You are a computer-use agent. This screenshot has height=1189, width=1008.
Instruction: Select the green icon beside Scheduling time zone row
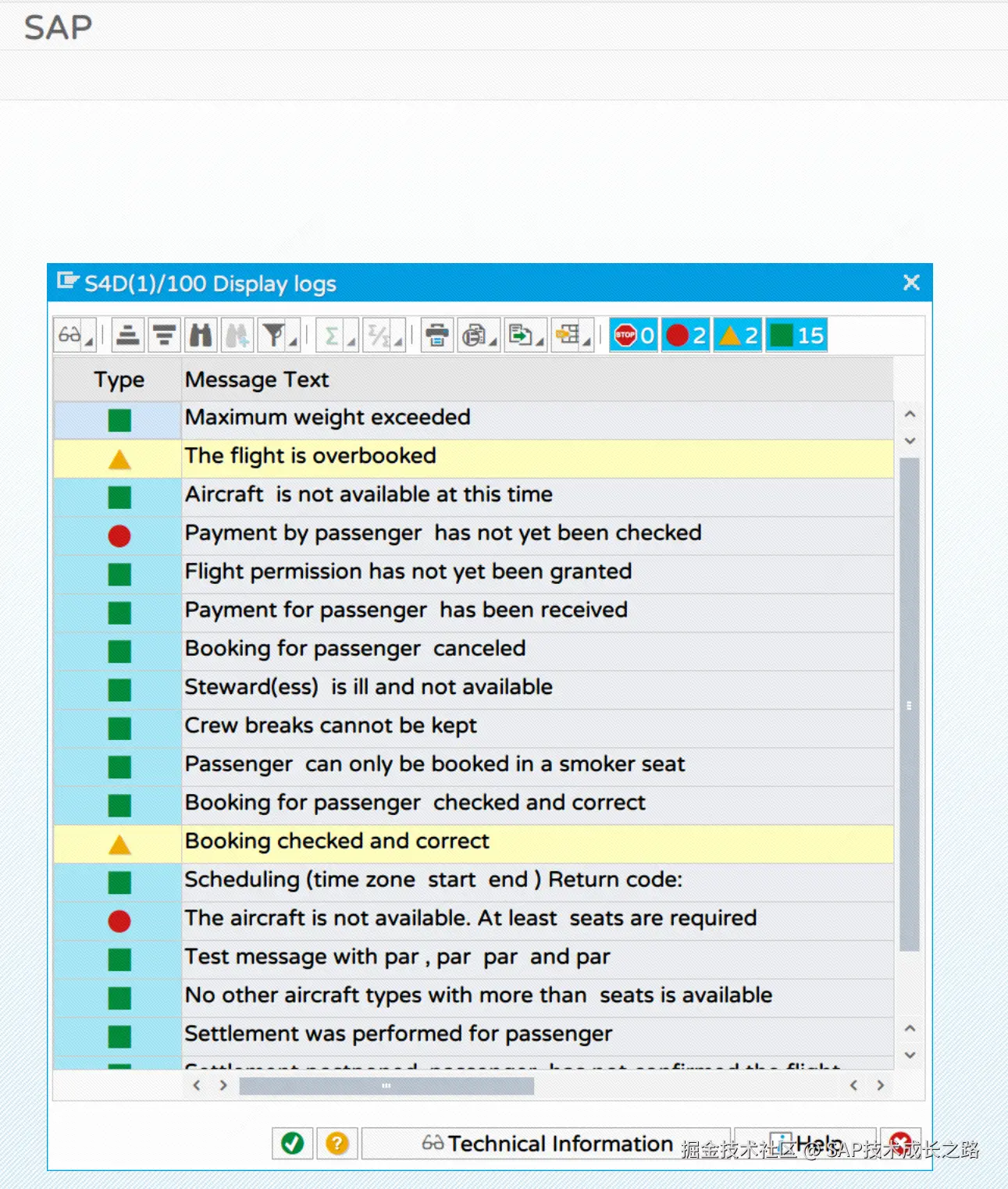pyautogui.click(x=119, y=883)
